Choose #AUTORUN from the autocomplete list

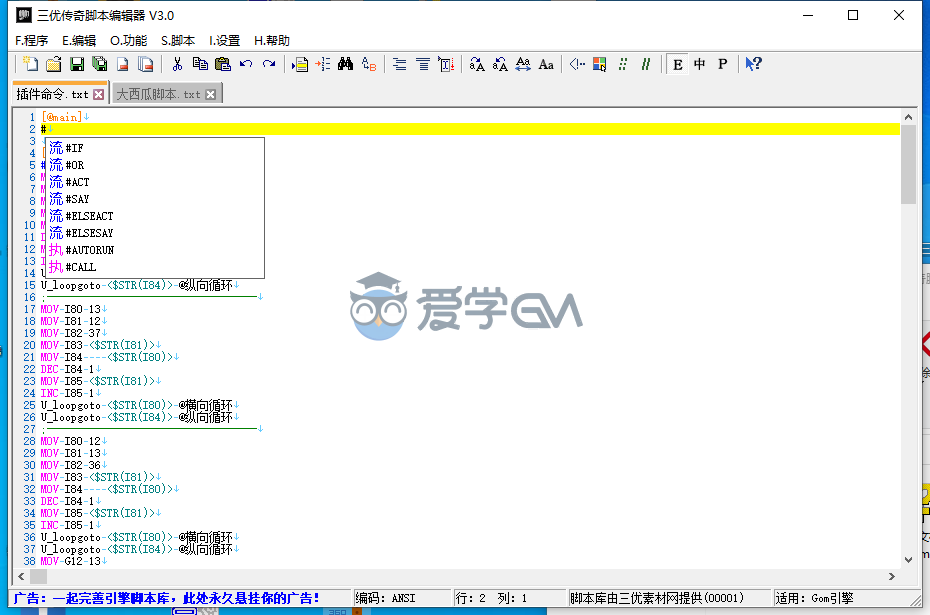(x=155, y=250)
